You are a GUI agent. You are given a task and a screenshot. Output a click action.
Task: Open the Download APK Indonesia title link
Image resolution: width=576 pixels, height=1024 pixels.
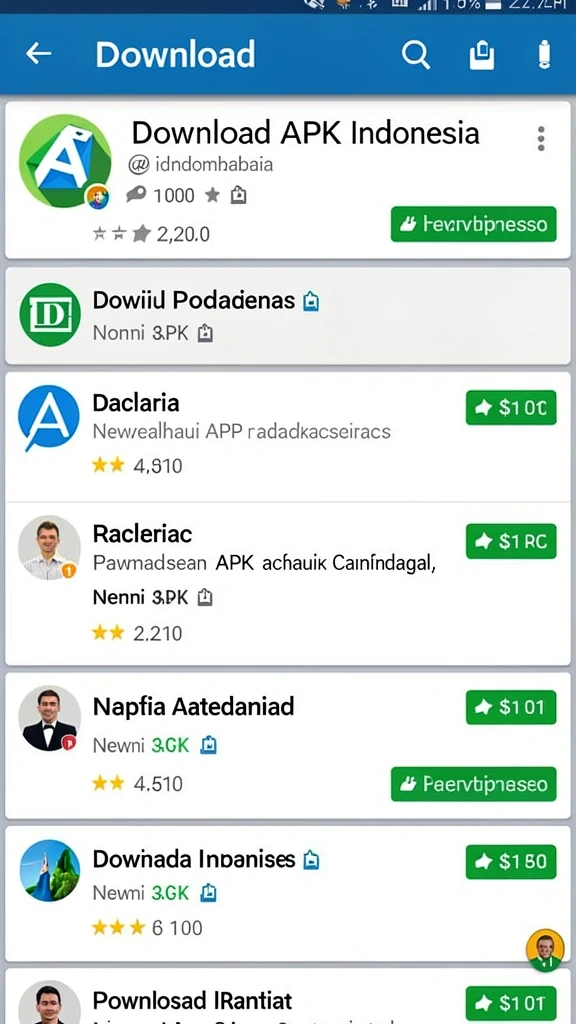pyautogui.click(x=306, y=133)
